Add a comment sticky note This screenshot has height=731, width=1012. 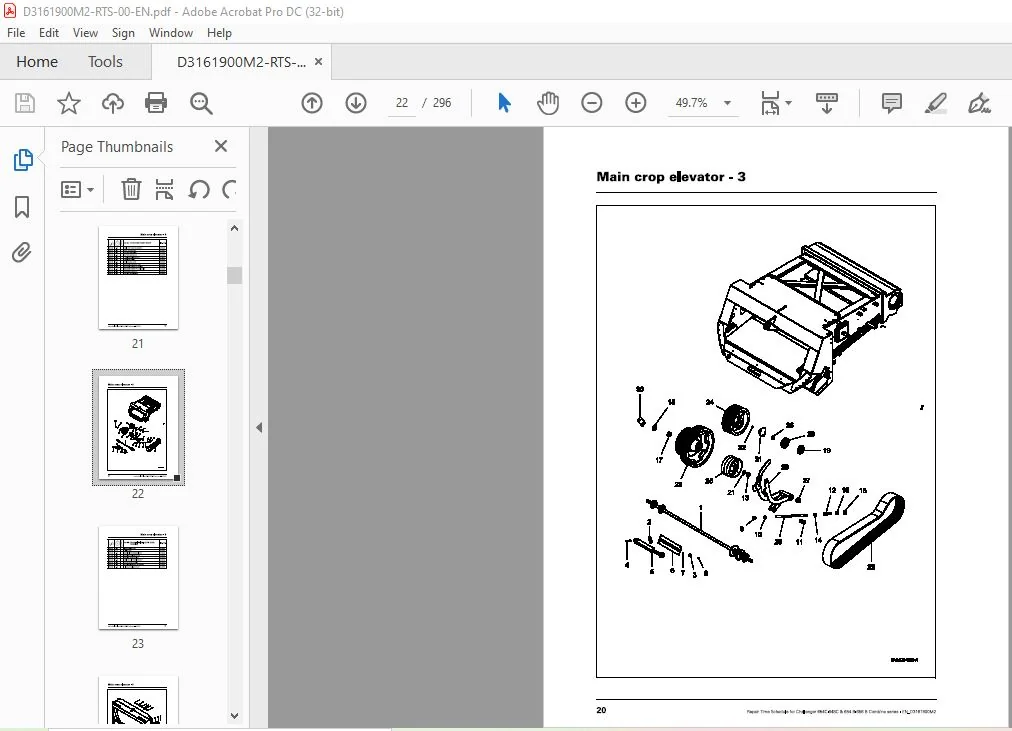click(891, 103)
